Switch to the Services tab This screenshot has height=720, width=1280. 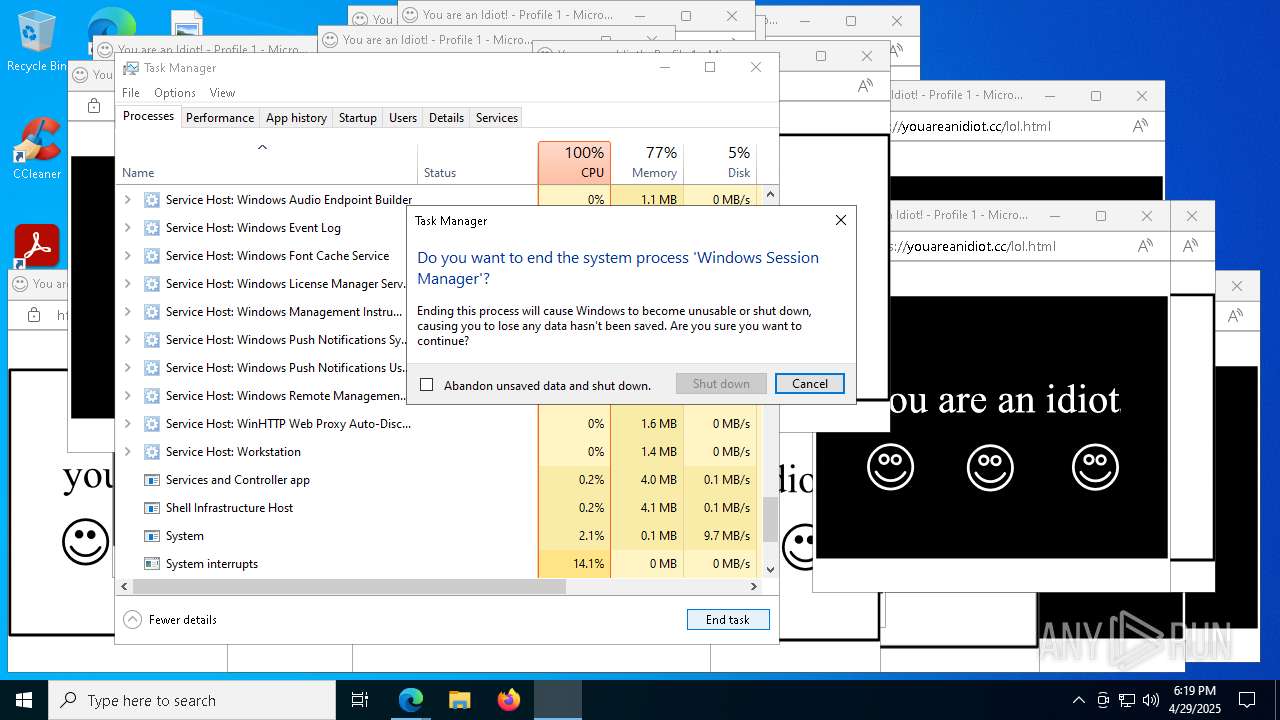point(497,118)
